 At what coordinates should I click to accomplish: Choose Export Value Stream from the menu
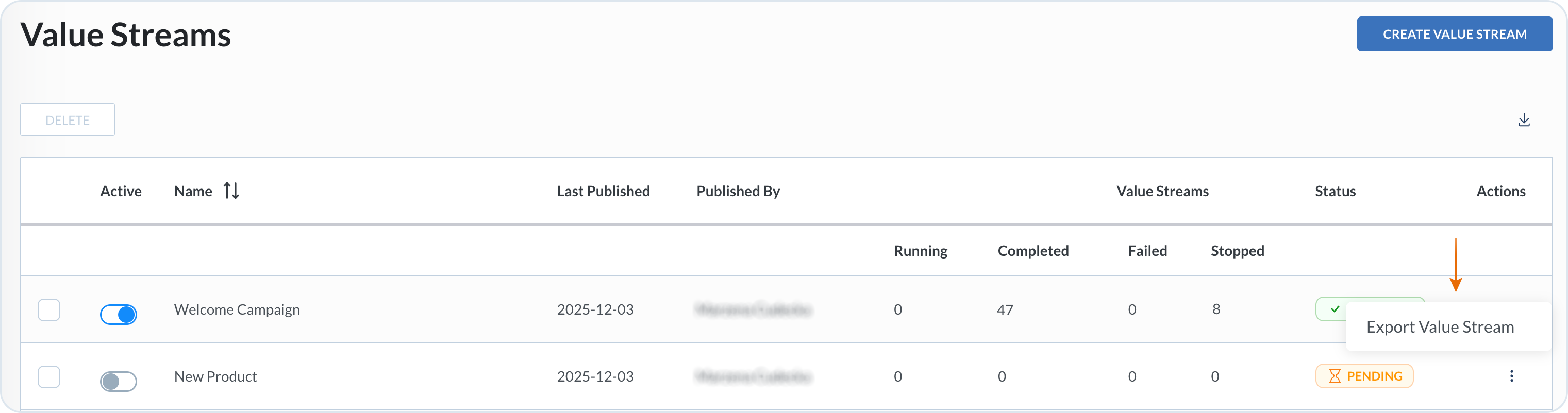coord(1440,327)
